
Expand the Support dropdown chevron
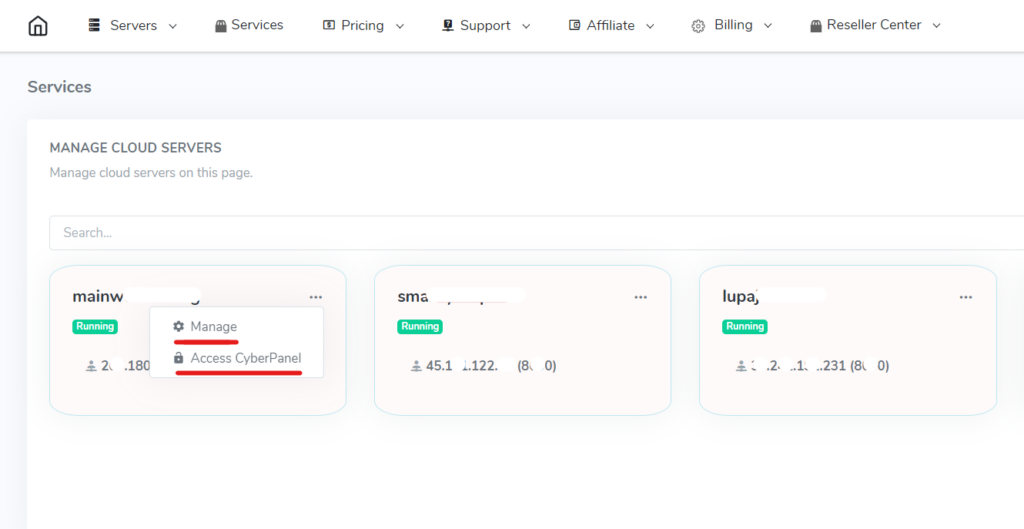(x=526, y=26)
